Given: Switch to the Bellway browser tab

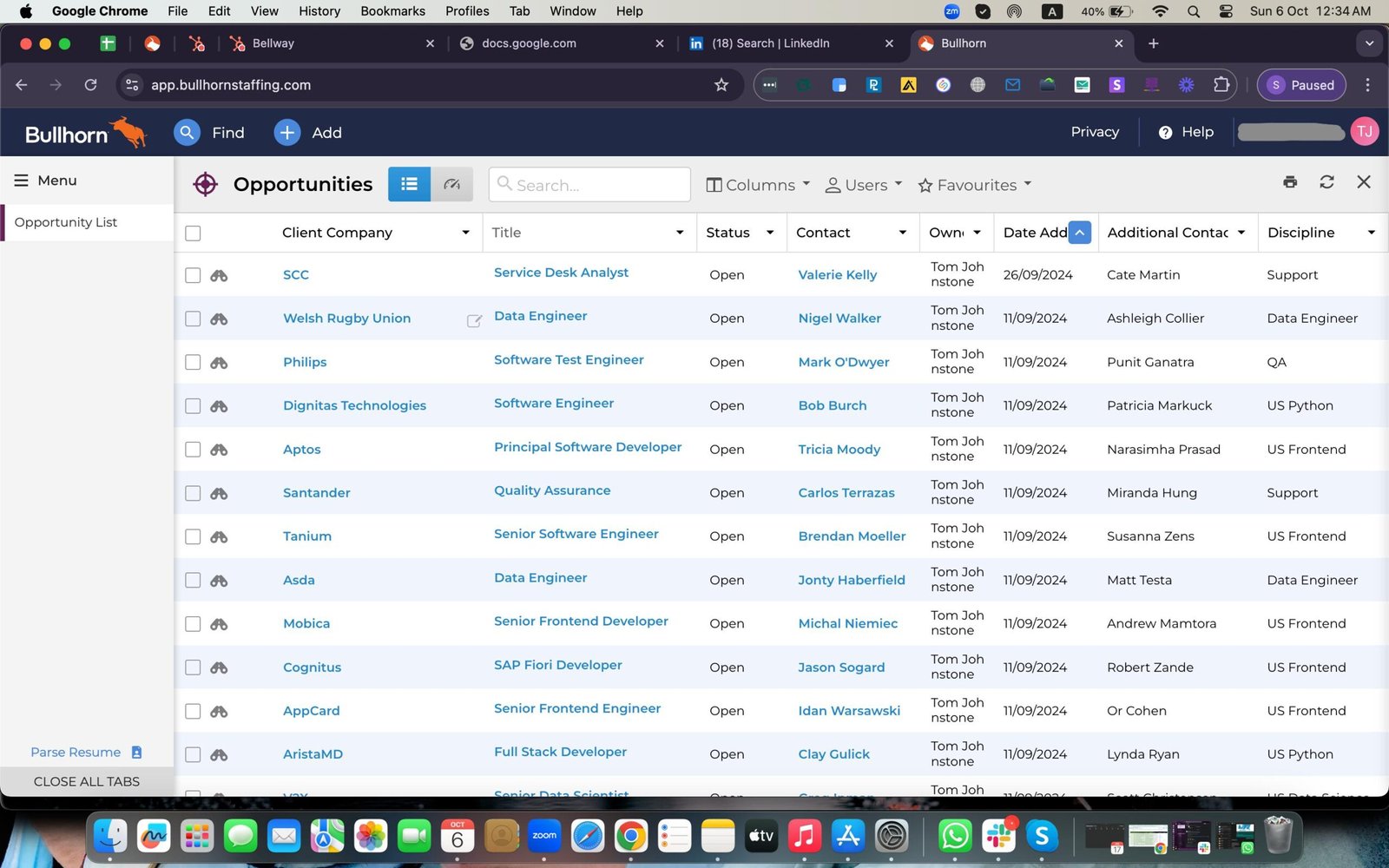Looking at the screenshot, I should click(330, 43).
